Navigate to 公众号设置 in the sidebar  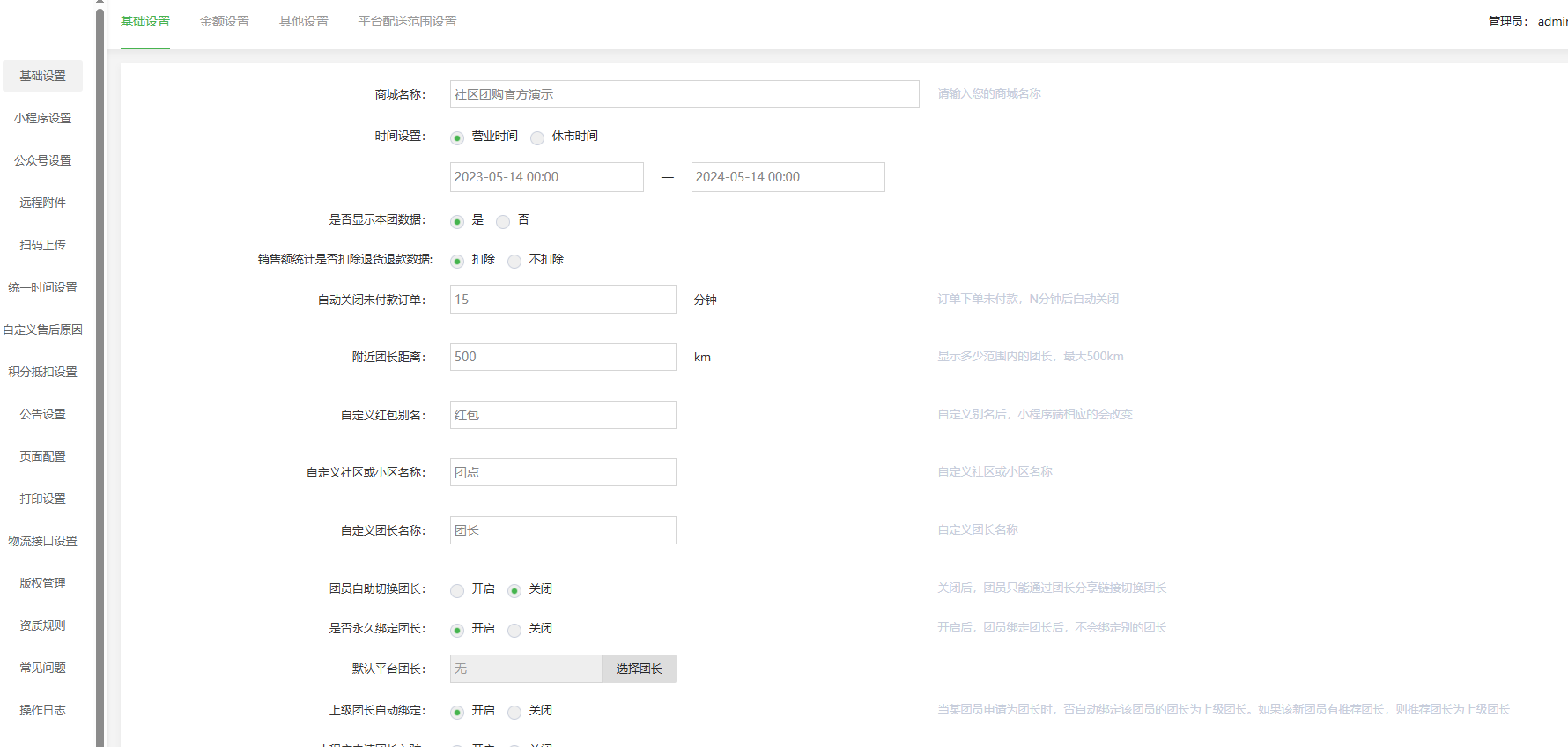[x=42, y=160]
